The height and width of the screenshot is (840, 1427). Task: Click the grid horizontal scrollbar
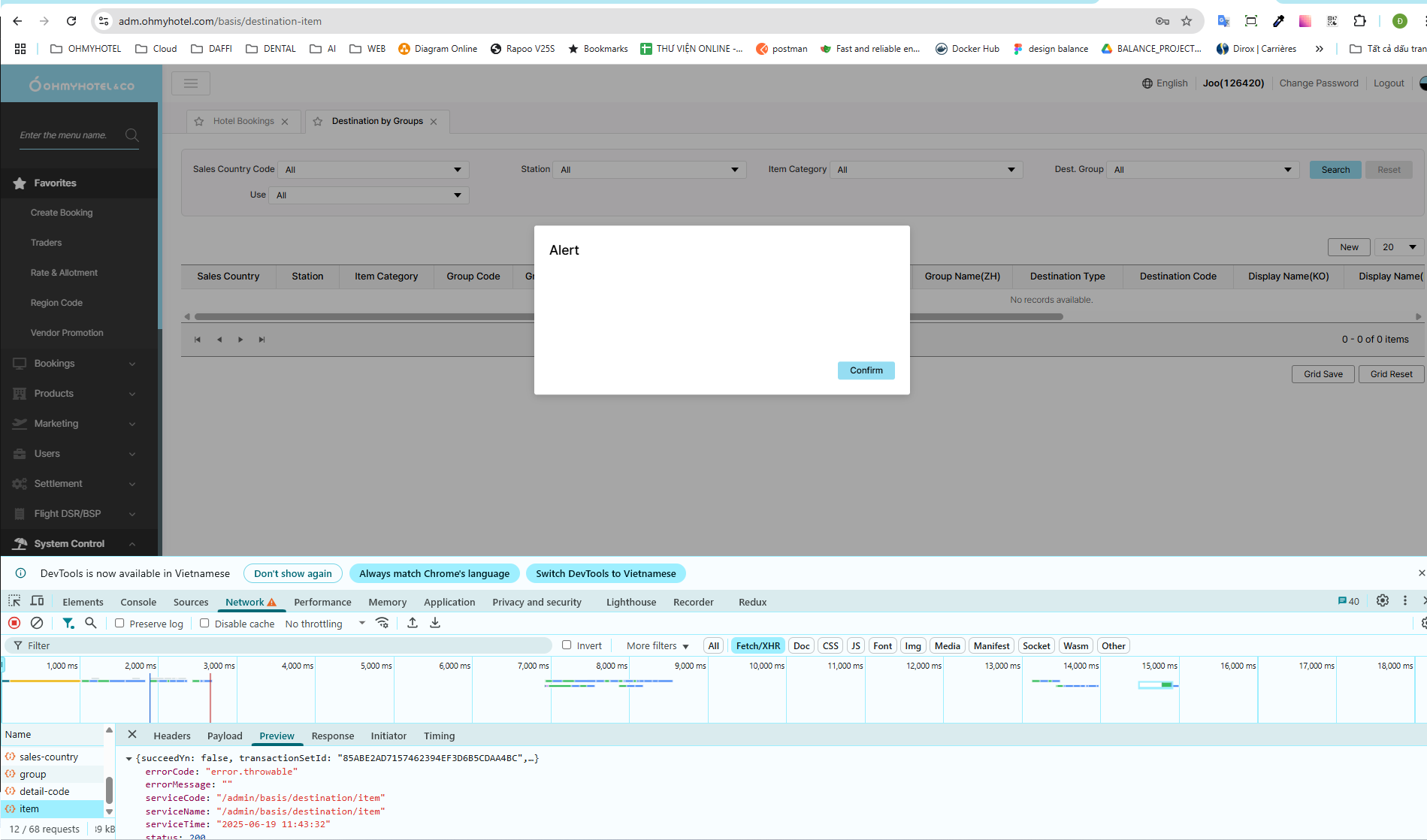(x=629, y=317)
